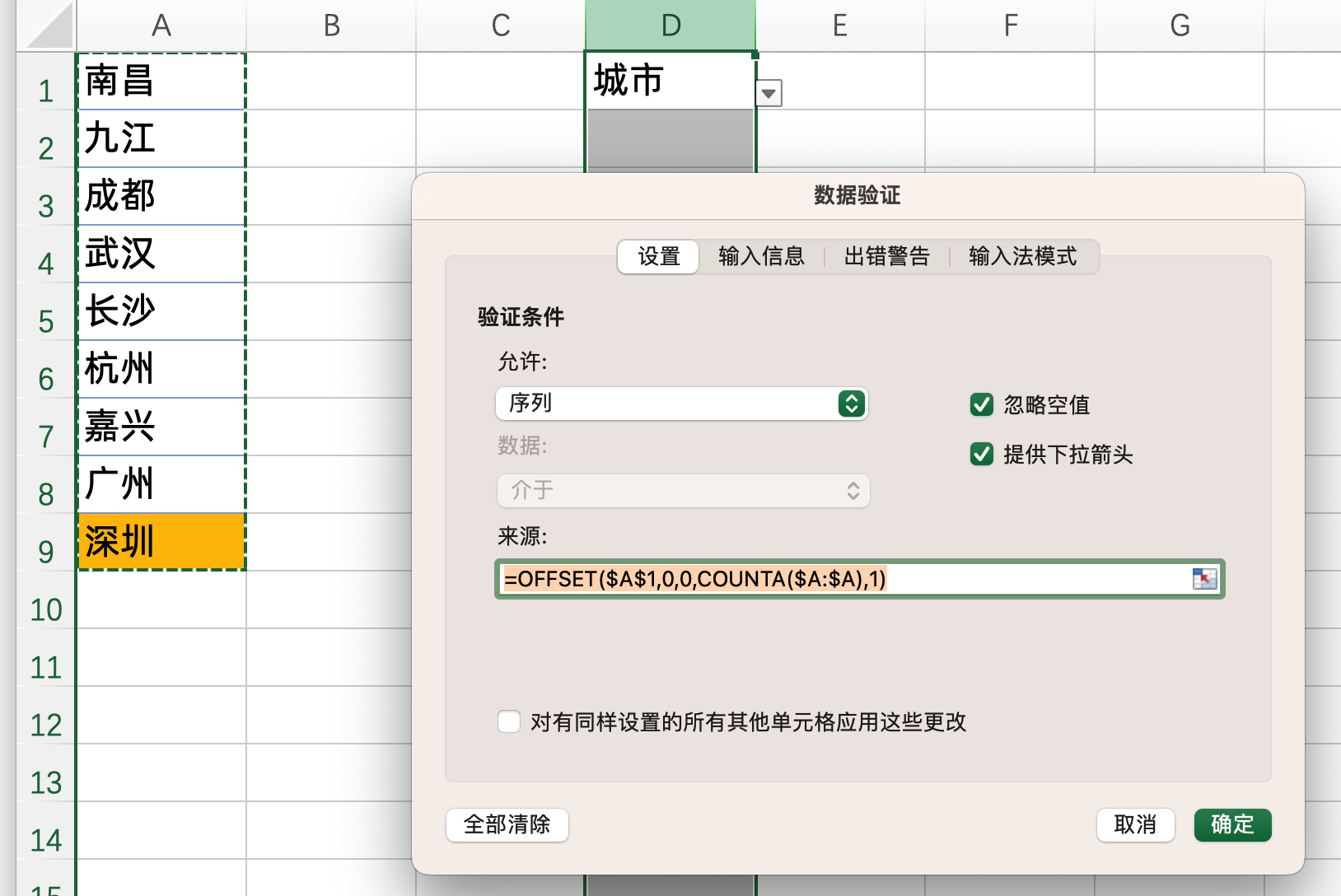Click the 全部清除 clear-all button
1341x896 pixels.
pos(507,824)
